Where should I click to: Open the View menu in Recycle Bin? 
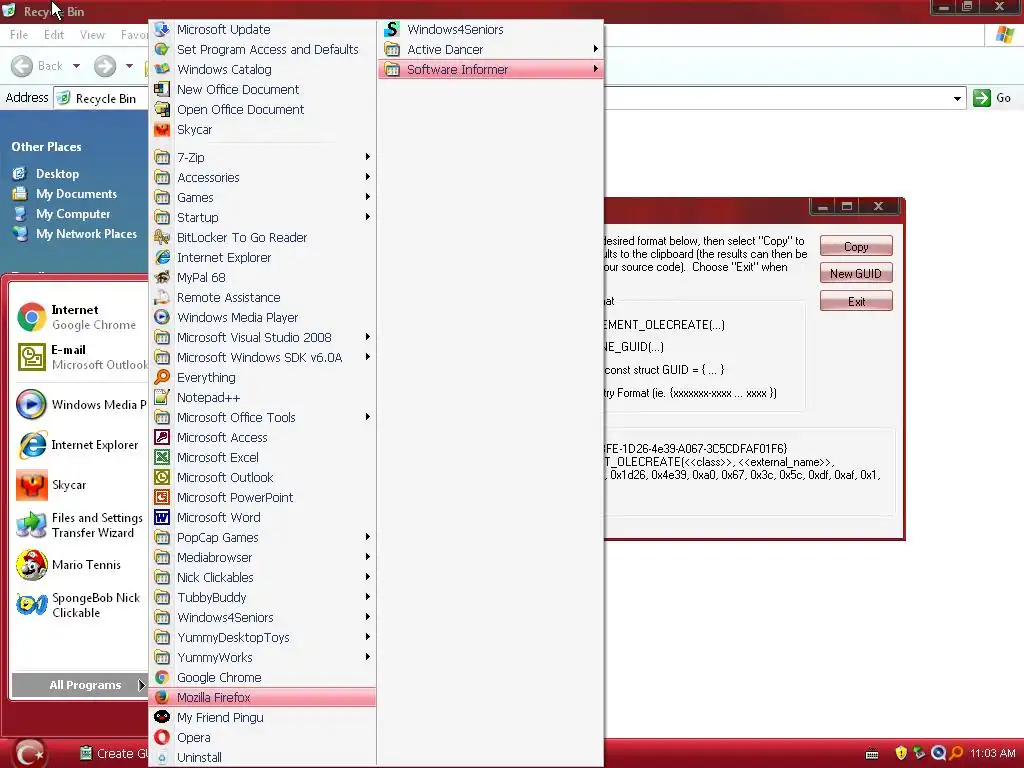[92, 35]
